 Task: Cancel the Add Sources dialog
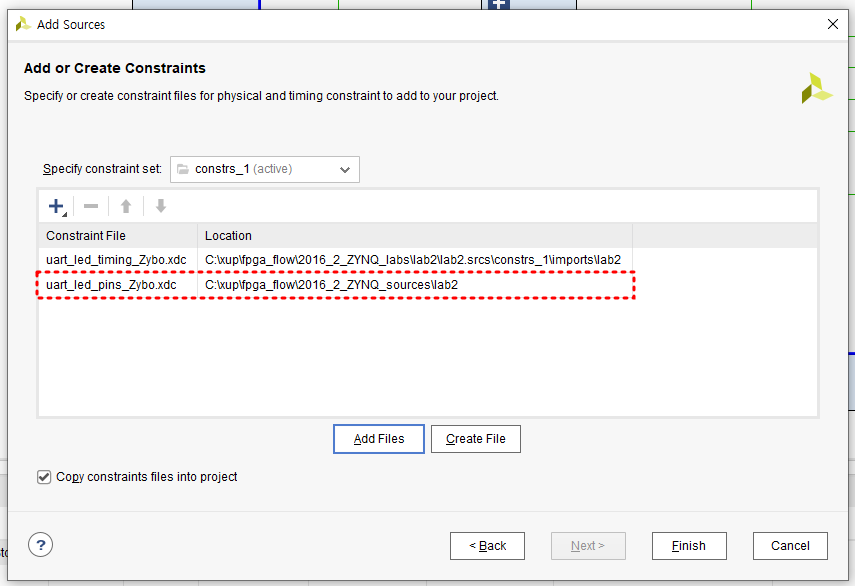(x=790, y=546)
